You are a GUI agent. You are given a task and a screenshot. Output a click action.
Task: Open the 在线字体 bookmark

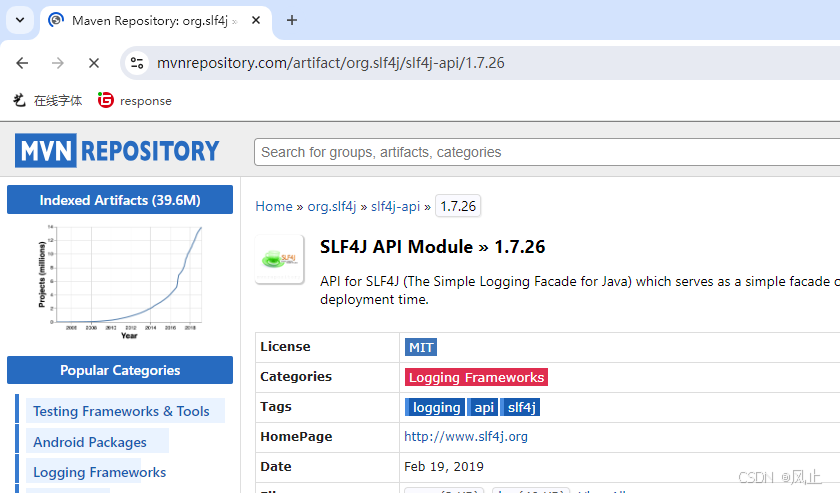(48, 100)
